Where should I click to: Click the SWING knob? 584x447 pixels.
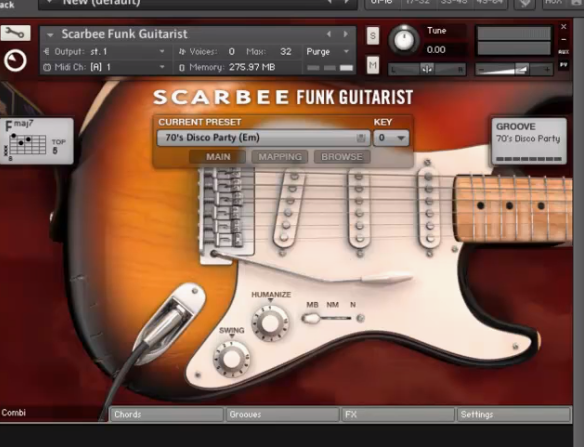(x=232, y=358)
